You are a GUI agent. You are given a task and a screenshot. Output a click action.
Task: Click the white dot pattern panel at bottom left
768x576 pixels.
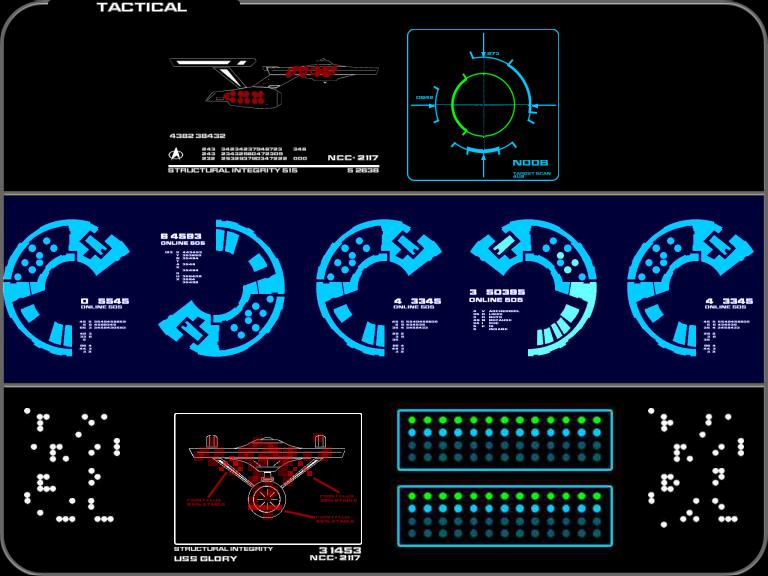click(x=72, y=465)
